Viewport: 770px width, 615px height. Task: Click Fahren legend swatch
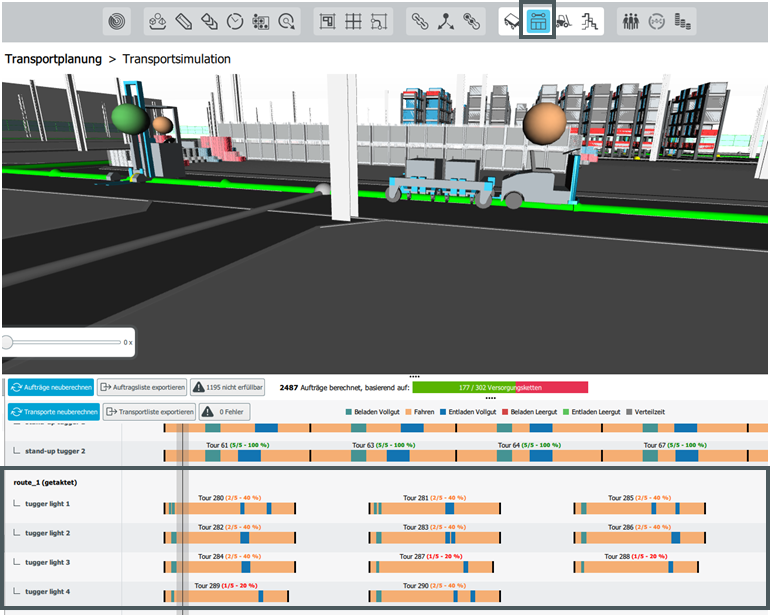408,412
